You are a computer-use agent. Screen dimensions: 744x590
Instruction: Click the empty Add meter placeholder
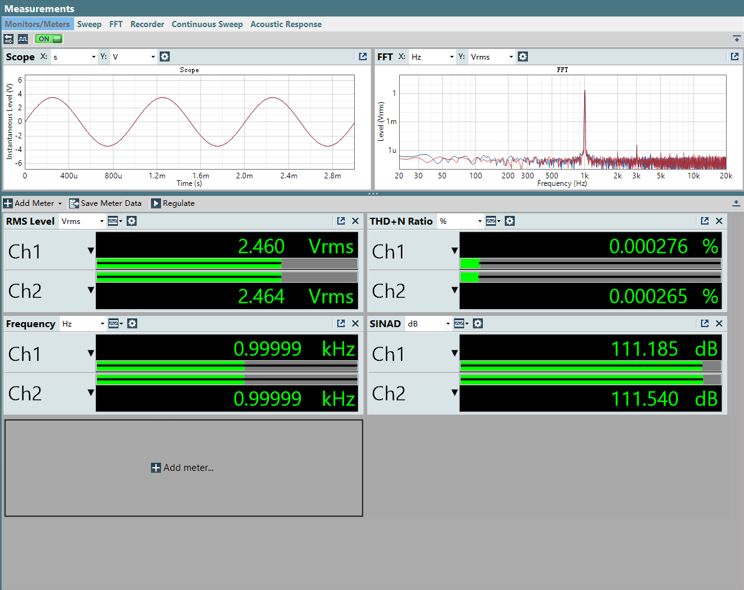pos(184,468)
